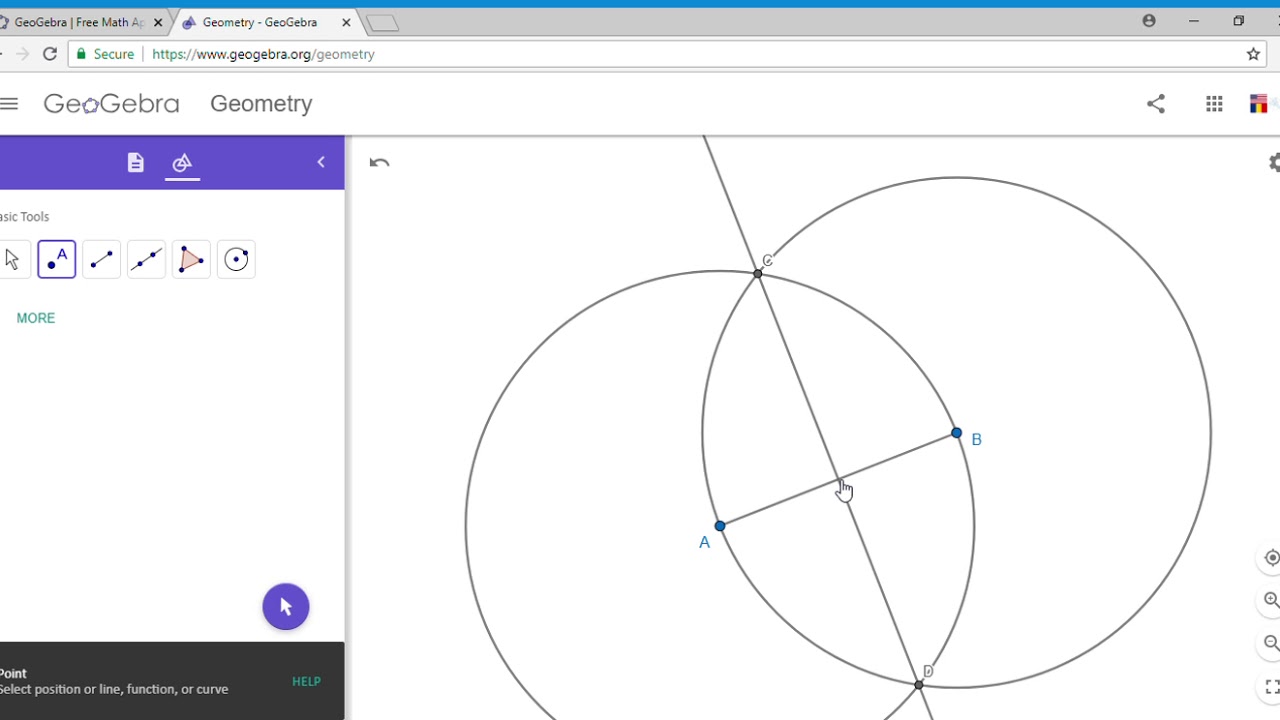The height and width of the screenshot is (720, 1280).
Task: Share the construction
Action: [1156, 103]
